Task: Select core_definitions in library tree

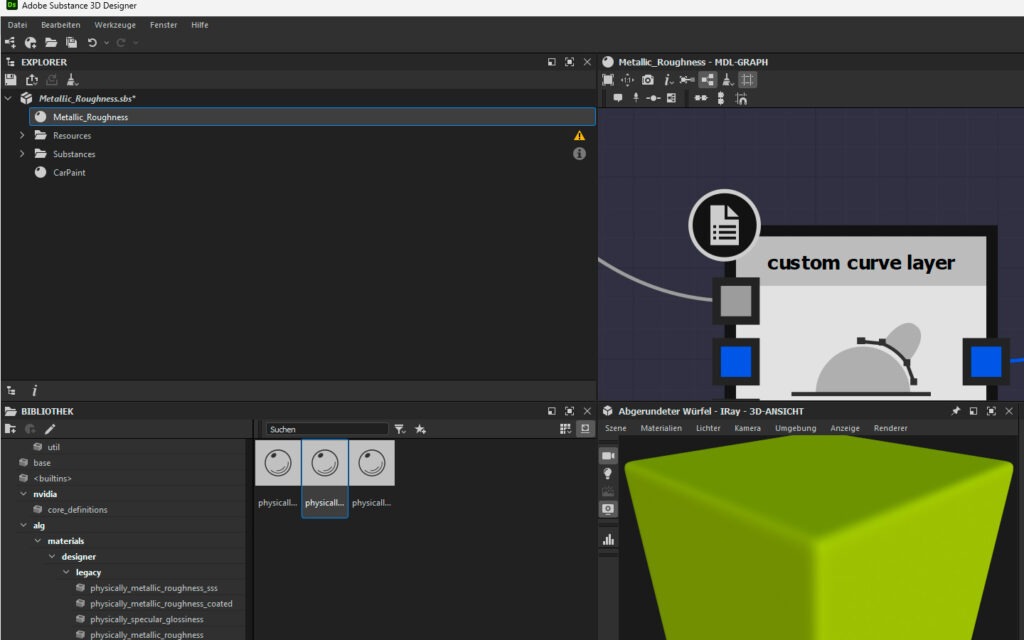Action: click(77, 509)
